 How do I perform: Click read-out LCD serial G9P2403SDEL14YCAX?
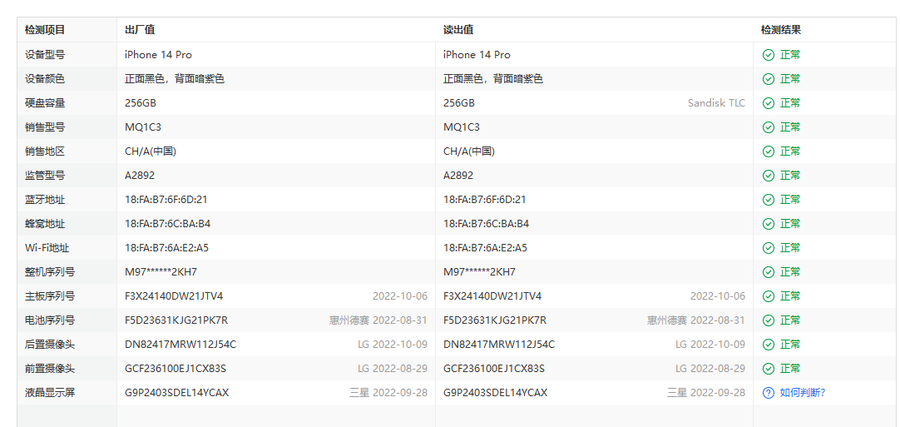point(495,393)
